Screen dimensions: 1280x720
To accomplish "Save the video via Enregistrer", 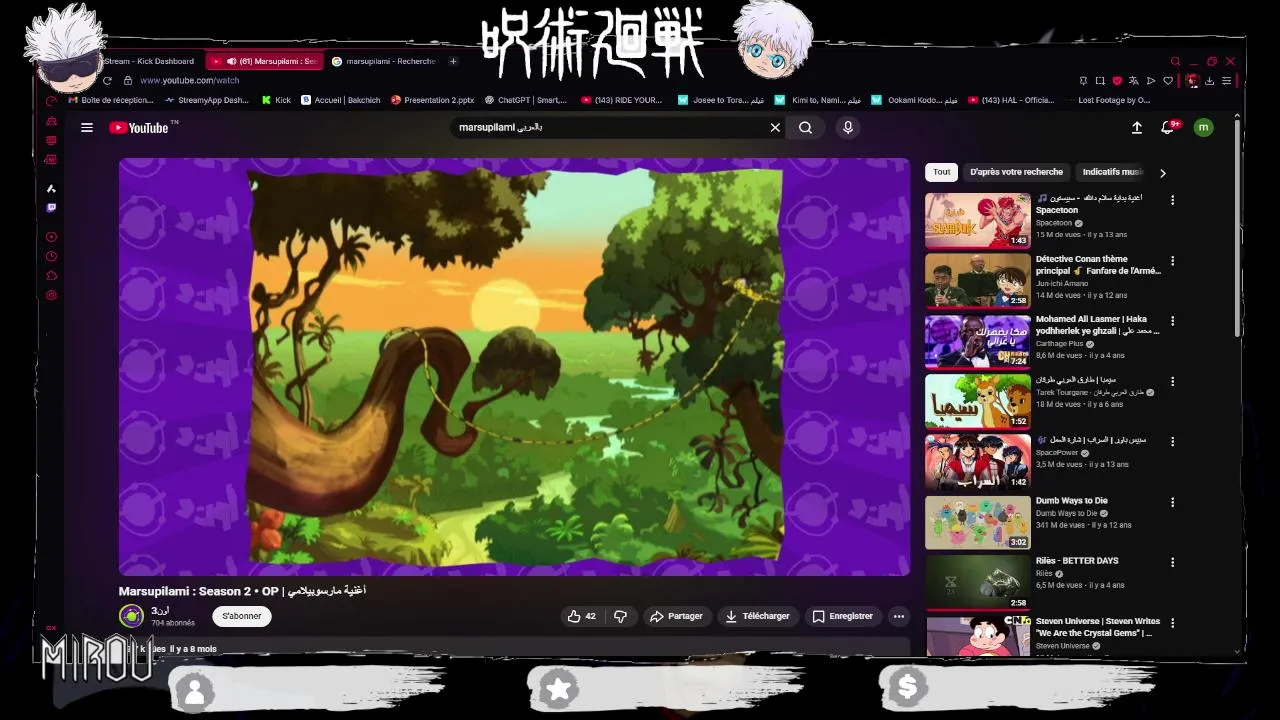I will click(x=843, y=616).
